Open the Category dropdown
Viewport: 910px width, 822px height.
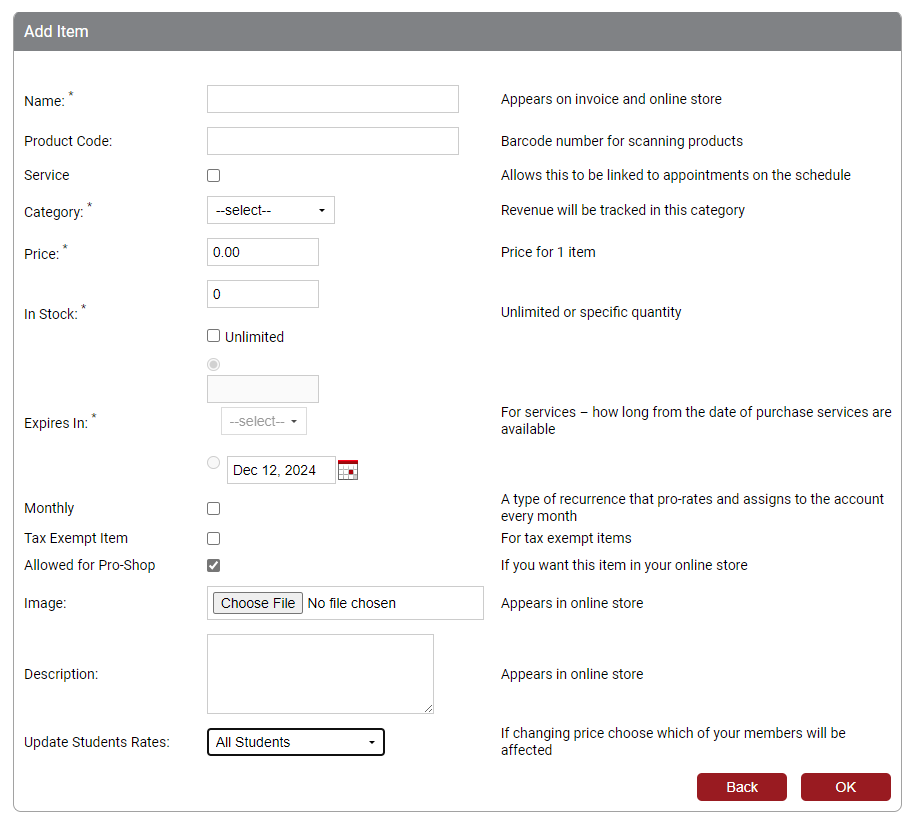point(270,210)
